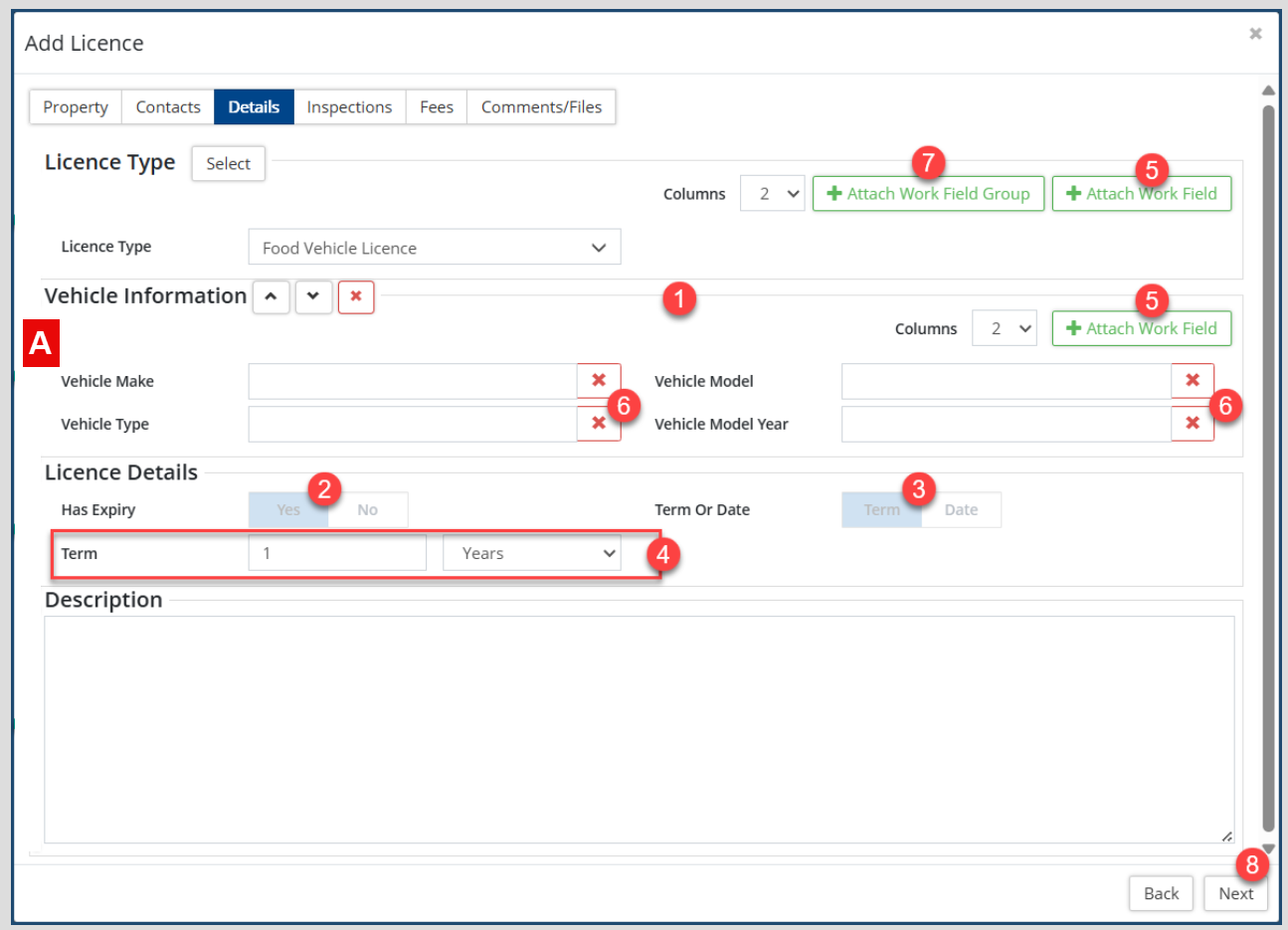Click the Term number input field
The width and height of the screenshot is (1288, 930).
(337, 553)
